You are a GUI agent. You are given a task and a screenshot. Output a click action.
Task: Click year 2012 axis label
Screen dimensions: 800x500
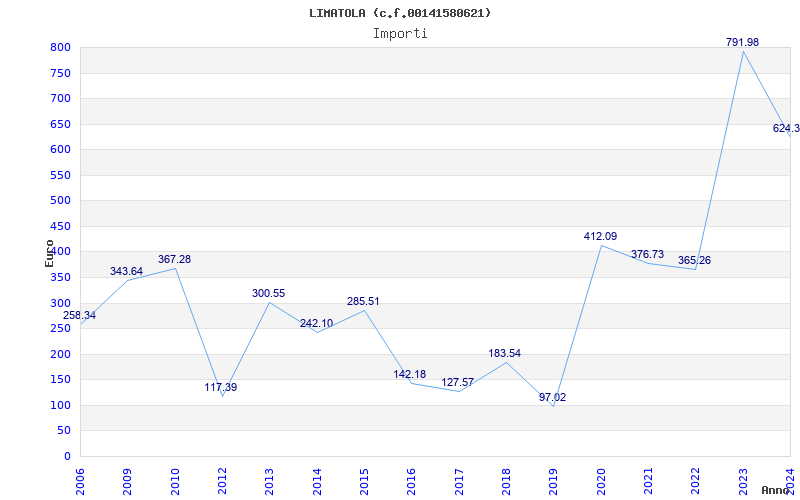(222, 482)
